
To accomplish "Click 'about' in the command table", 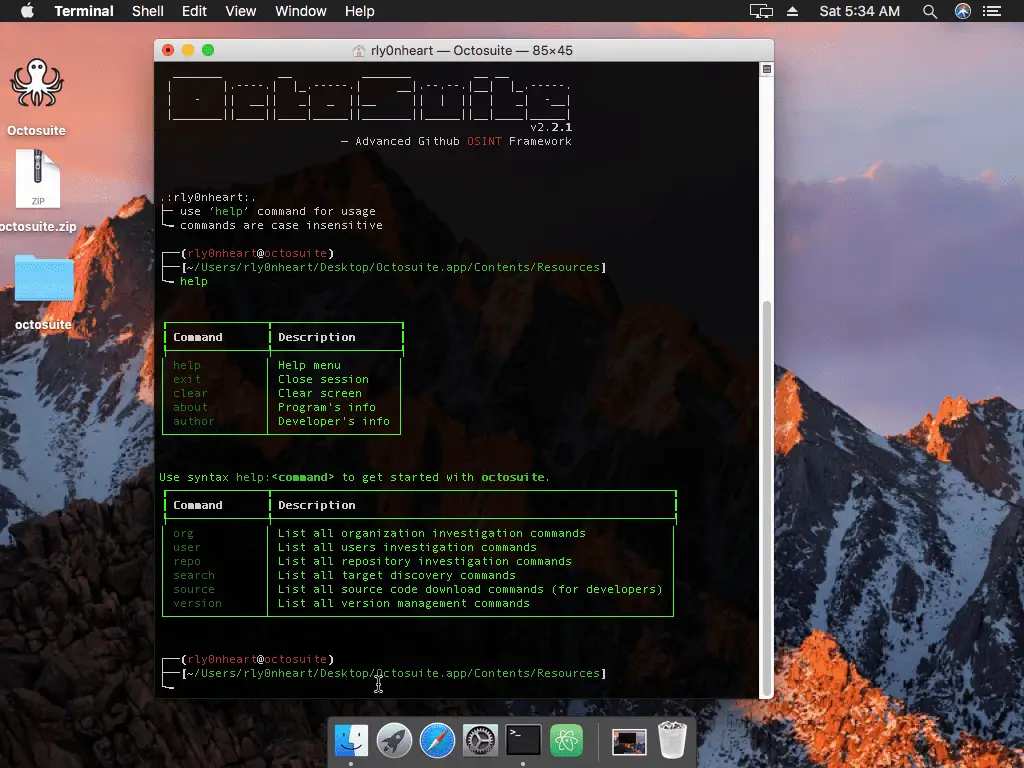I will coord(190,408).
